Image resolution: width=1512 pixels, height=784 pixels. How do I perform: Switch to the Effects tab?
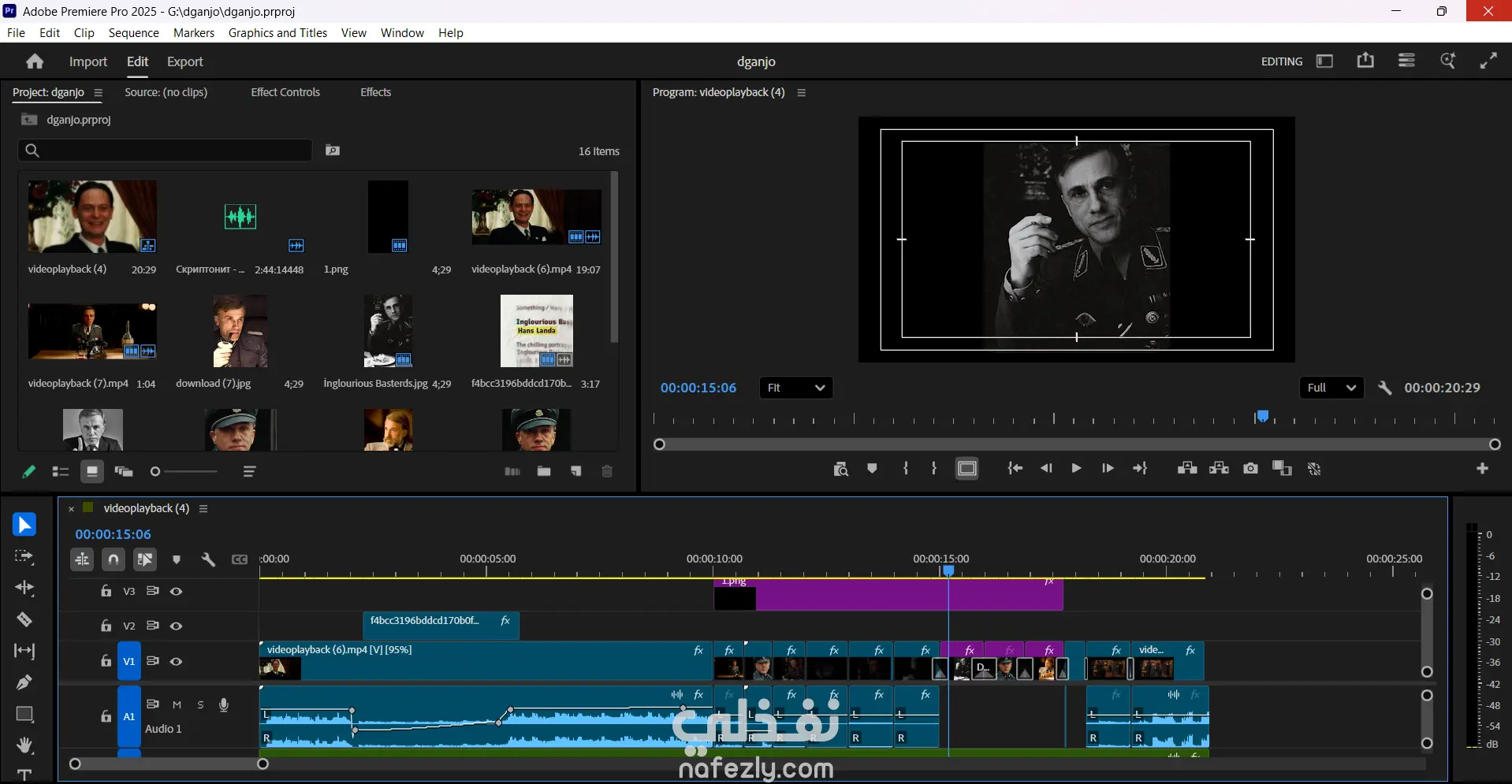point(375,92)
